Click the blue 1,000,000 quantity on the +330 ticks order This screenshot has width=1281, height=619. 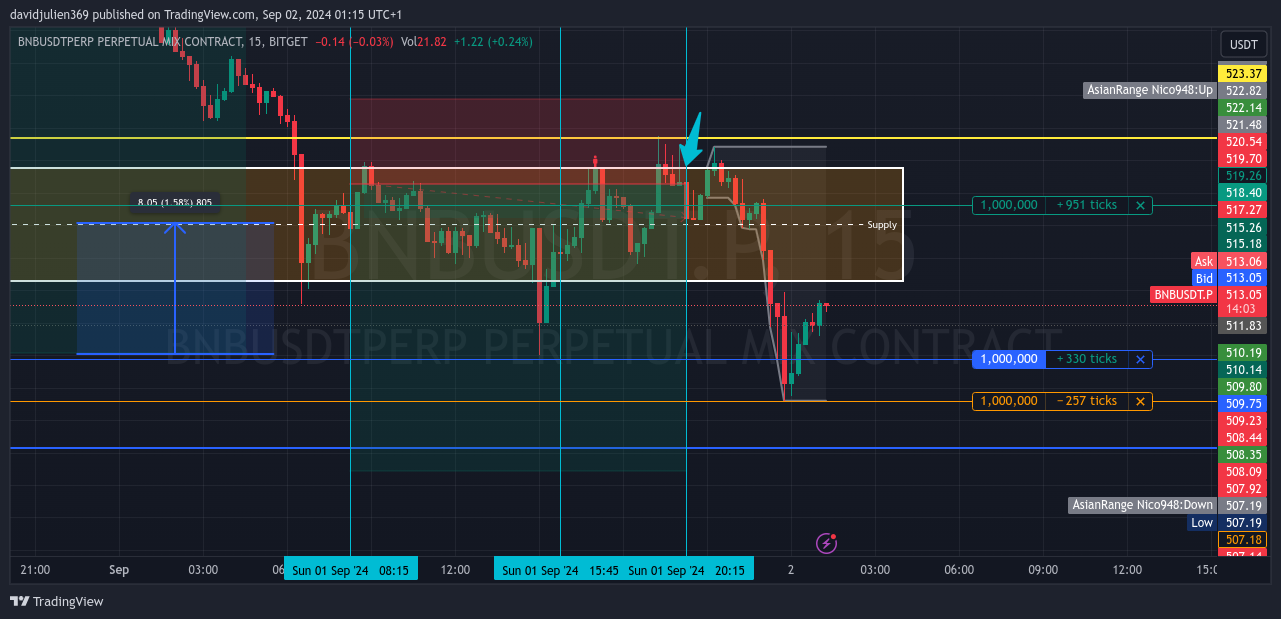click(x=1008, y=359)
